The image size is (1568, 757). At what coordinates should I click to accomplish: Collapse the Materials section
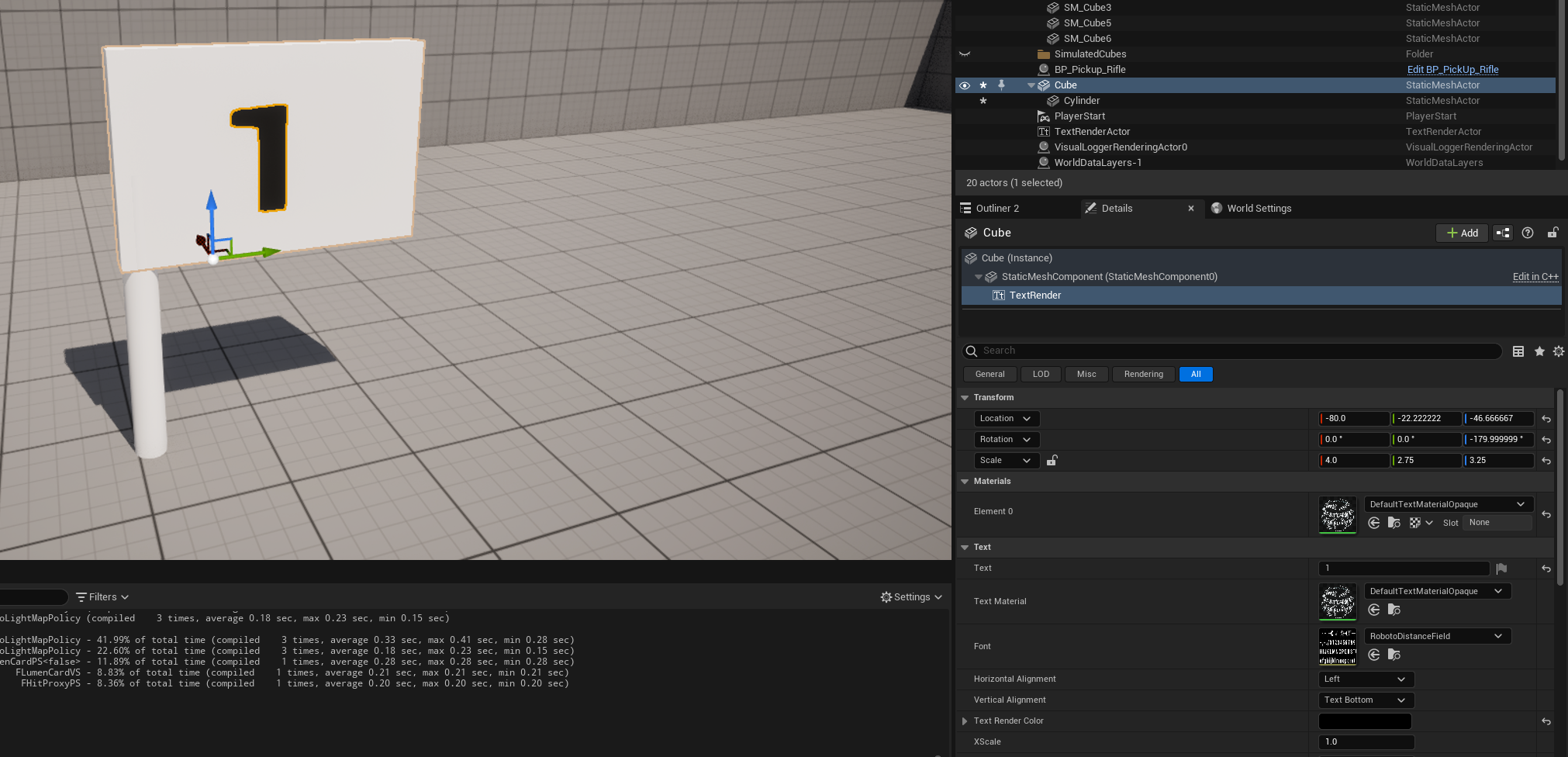point(965,482)
